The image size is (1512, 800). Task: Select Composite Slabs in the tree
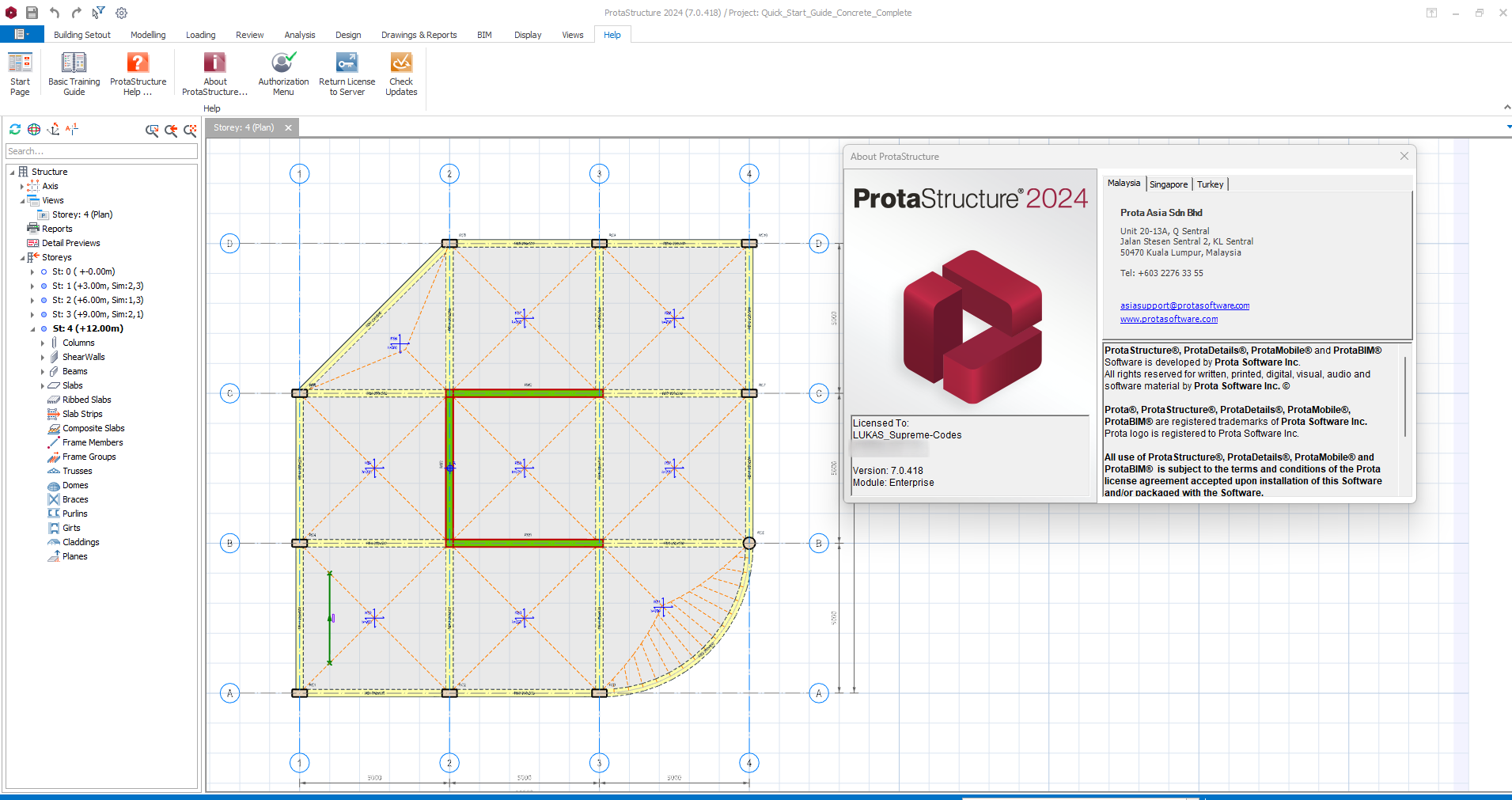(x=93, y=428)
